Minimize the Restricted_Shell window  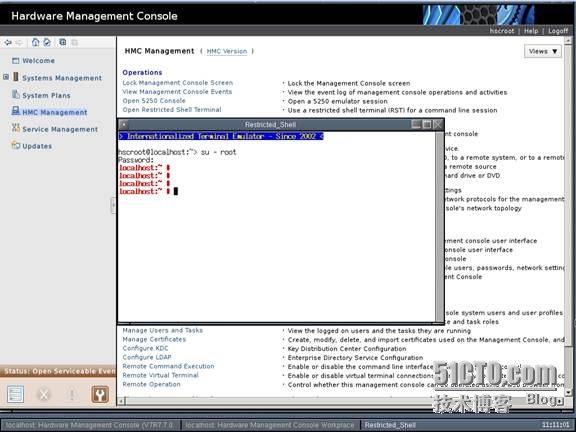(x=416, y=125)
